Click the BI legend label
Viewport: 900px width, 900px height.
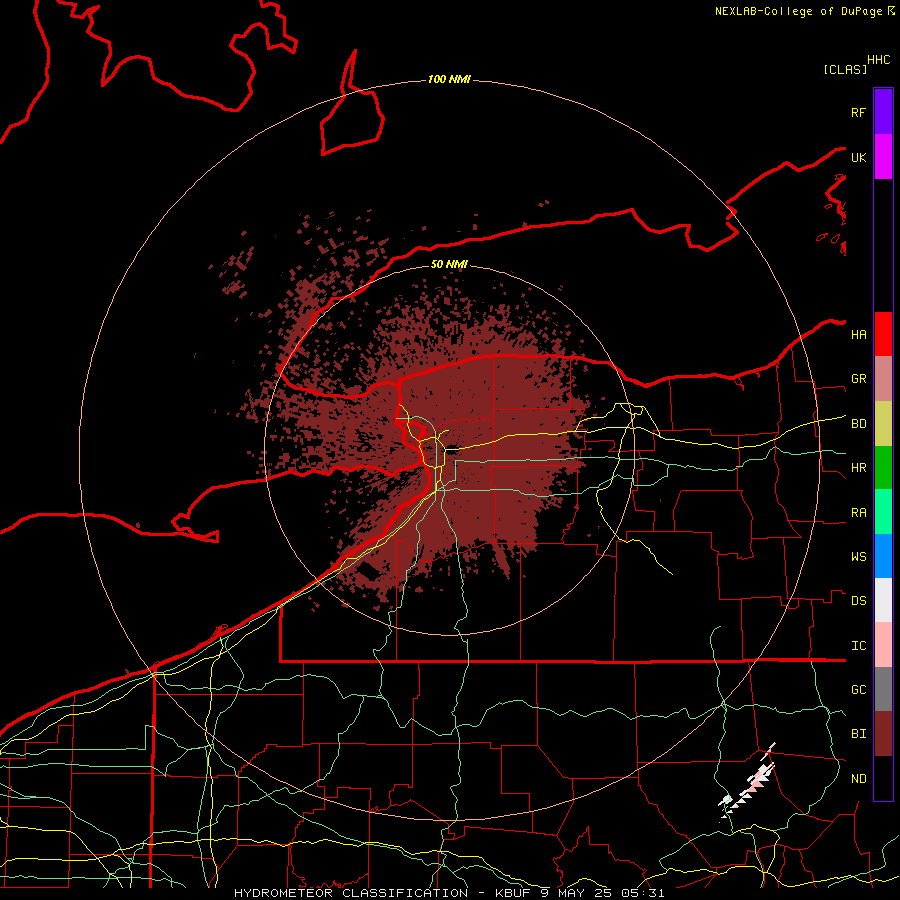click(x=858, y=734)
